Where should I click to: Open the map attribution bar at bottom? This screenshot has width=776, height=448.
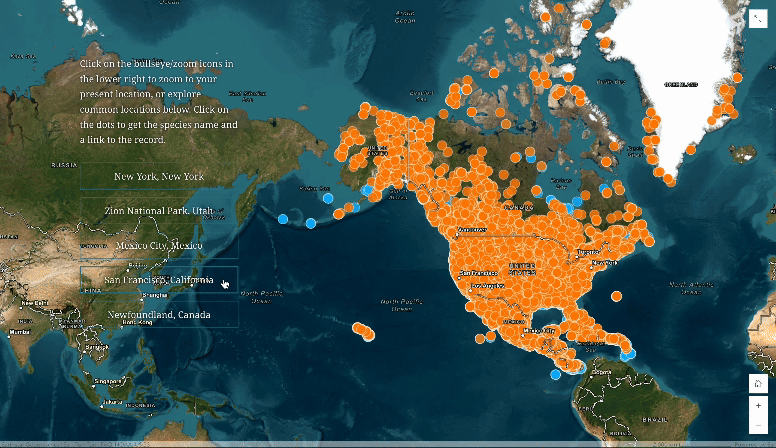click(388, 445)
